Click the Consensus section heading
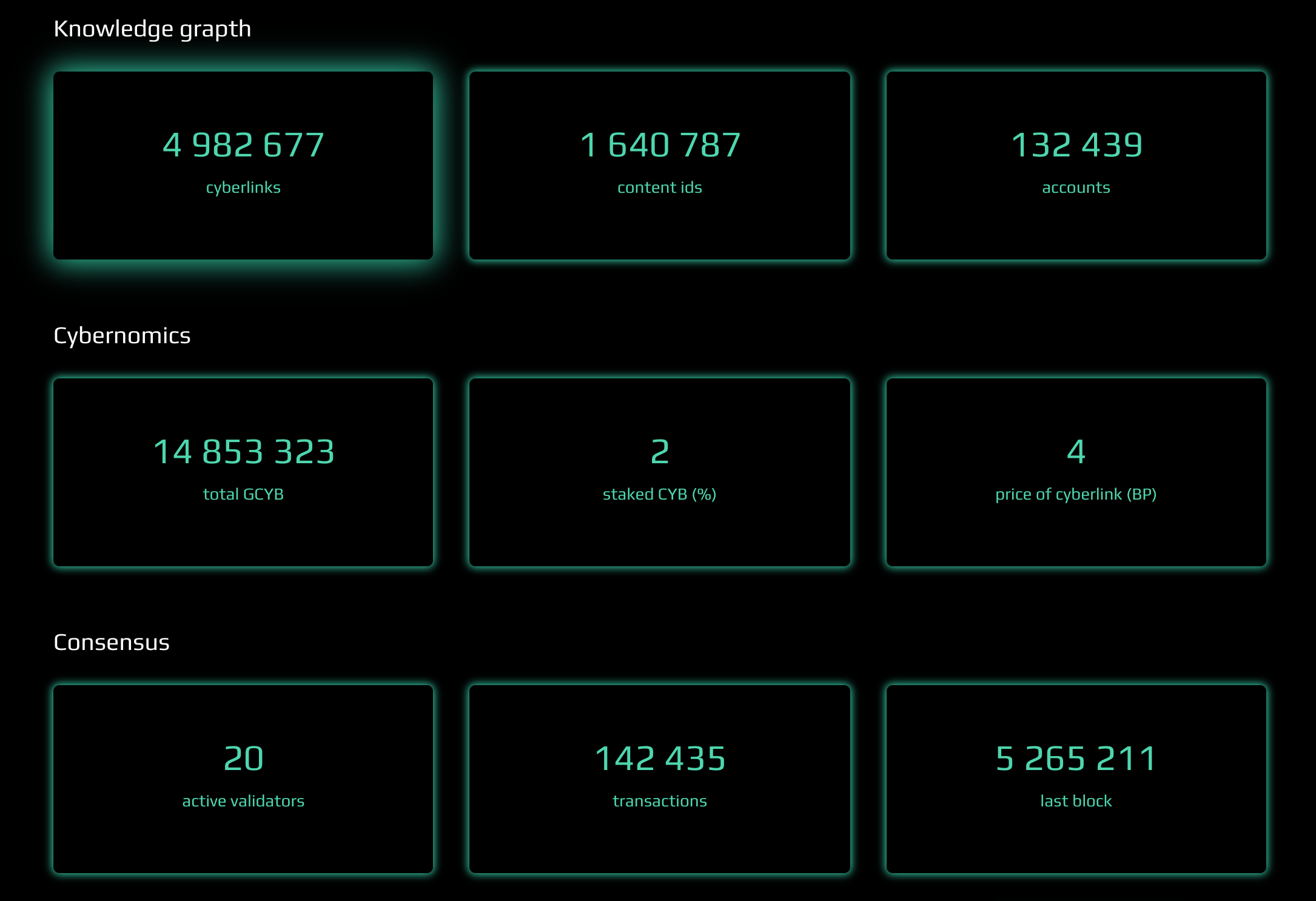 [x=112, y=643]
